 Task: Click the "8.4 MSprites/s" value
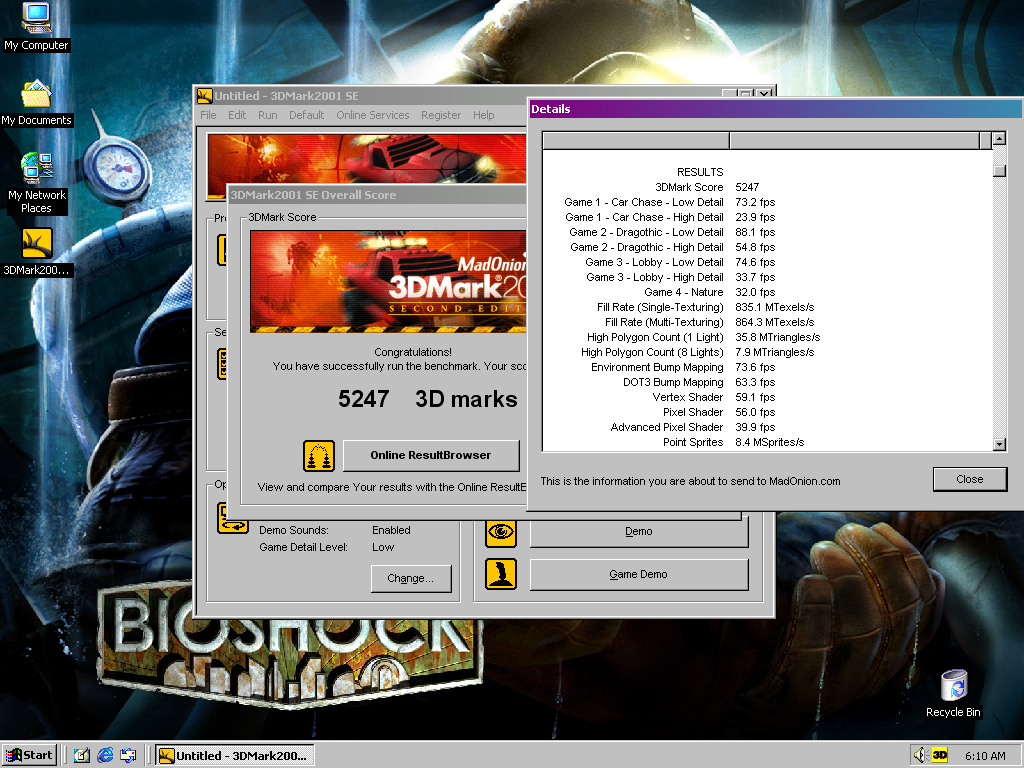(769, 443)
